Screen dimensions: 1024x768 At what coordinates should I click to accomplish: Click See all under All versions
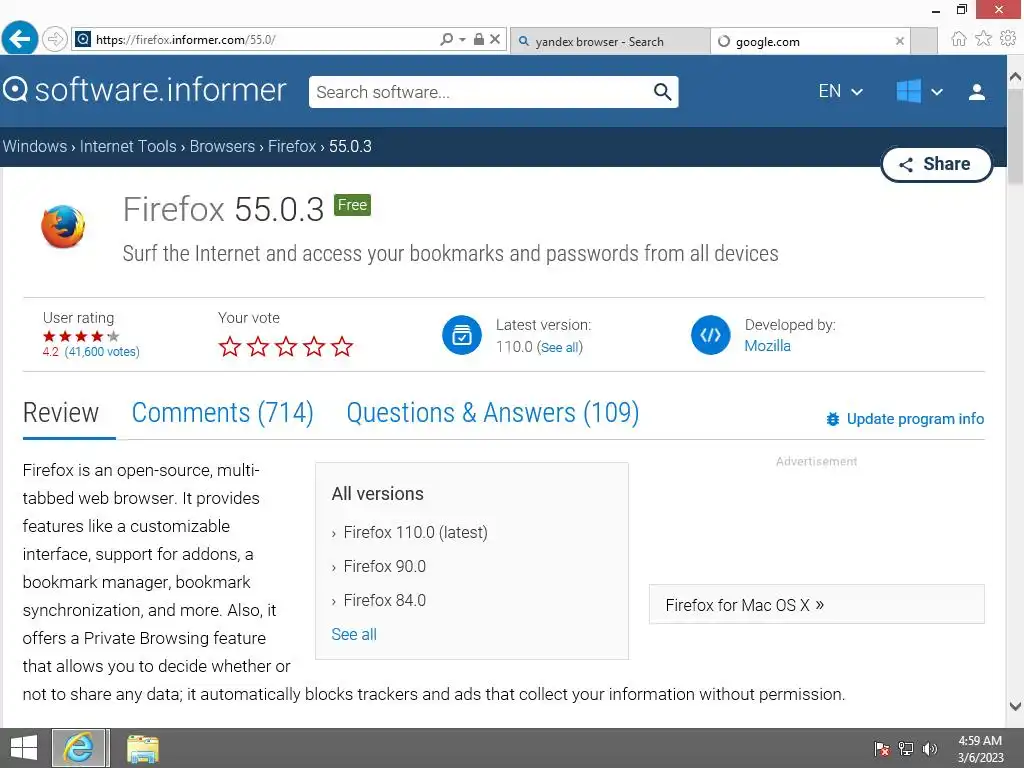pos(354,634)
